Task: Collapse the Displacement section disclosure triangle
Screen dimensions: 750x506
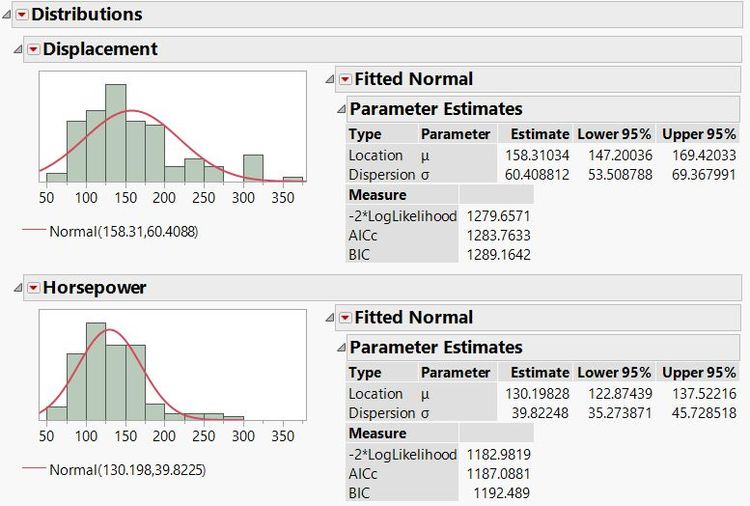Action: (x=17, y=49)
